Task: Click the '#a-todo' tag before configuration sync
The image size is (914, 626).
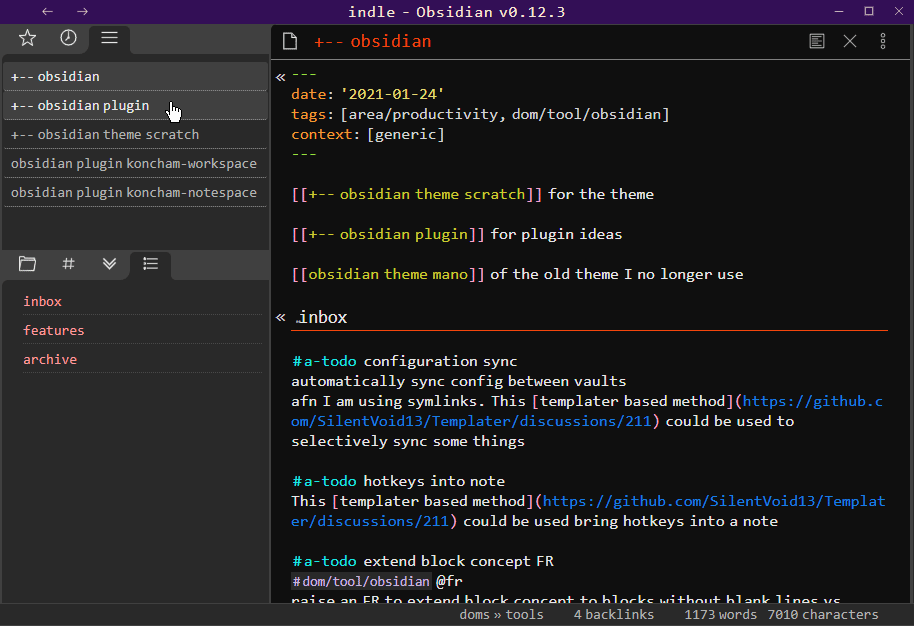Action: pyautogui.click(x=324, y=361)
